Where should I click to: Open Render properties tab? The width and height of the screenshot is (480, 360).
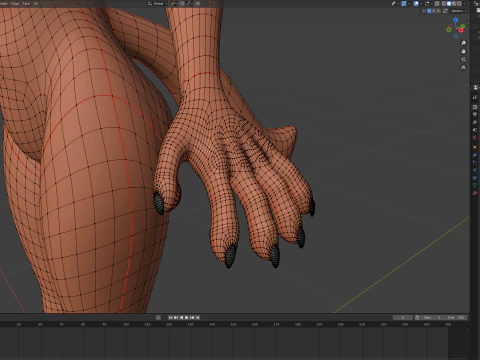(x=475, y=107)
